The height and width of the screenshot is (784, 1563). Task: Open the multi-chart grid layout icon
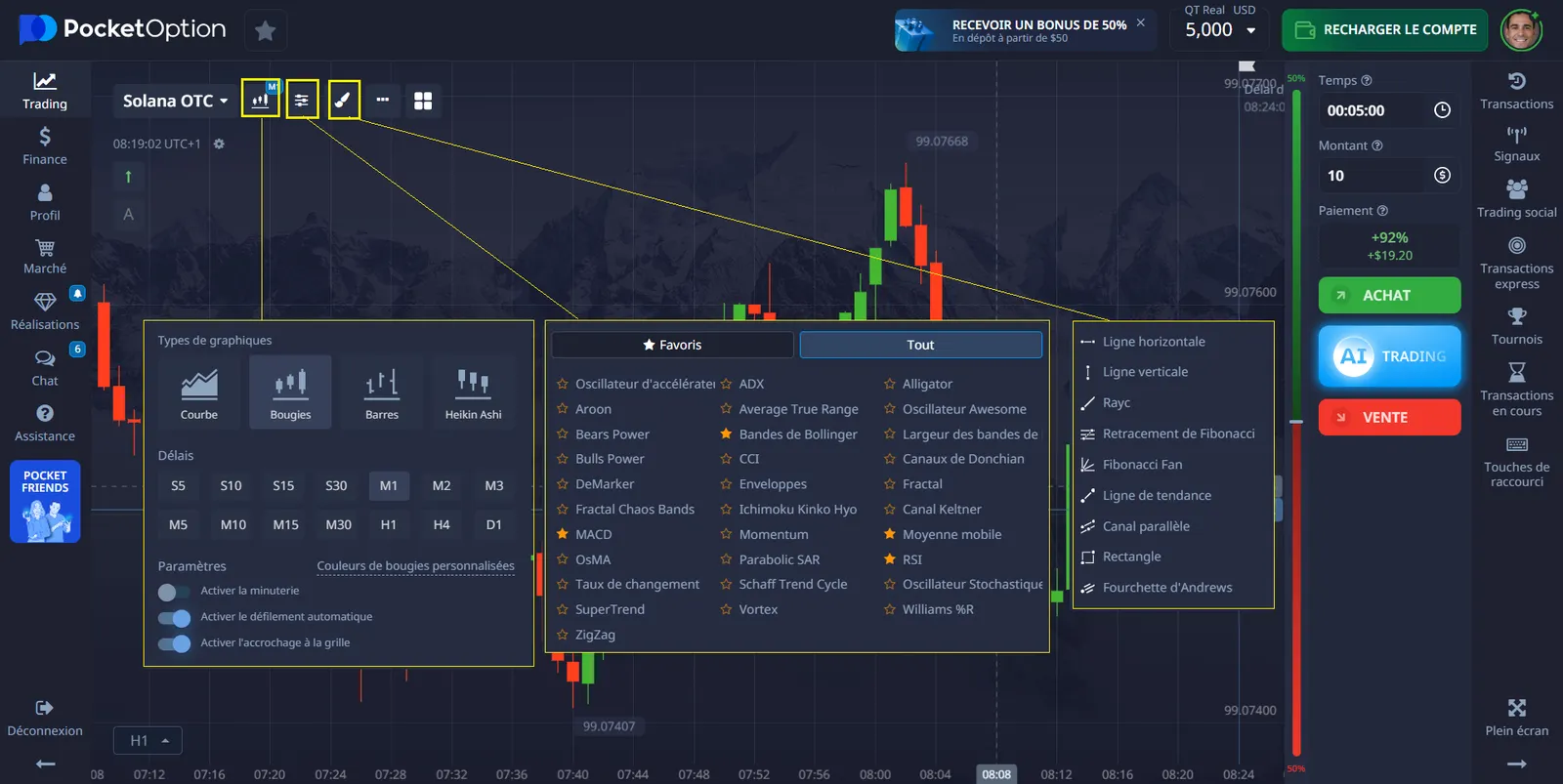click(x=423, y=101)
